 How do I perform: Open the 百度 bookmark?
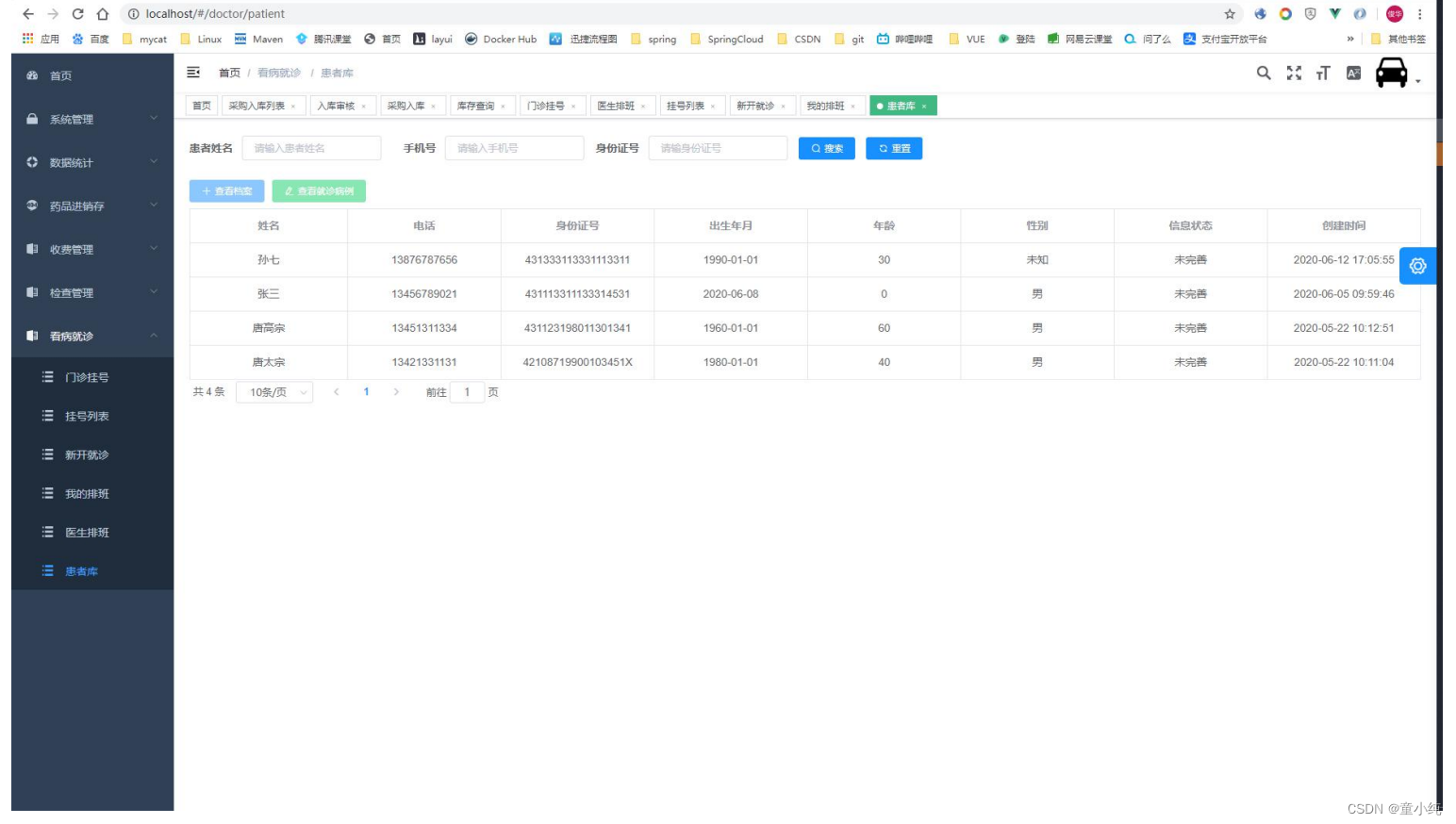[x=91, y=39]
